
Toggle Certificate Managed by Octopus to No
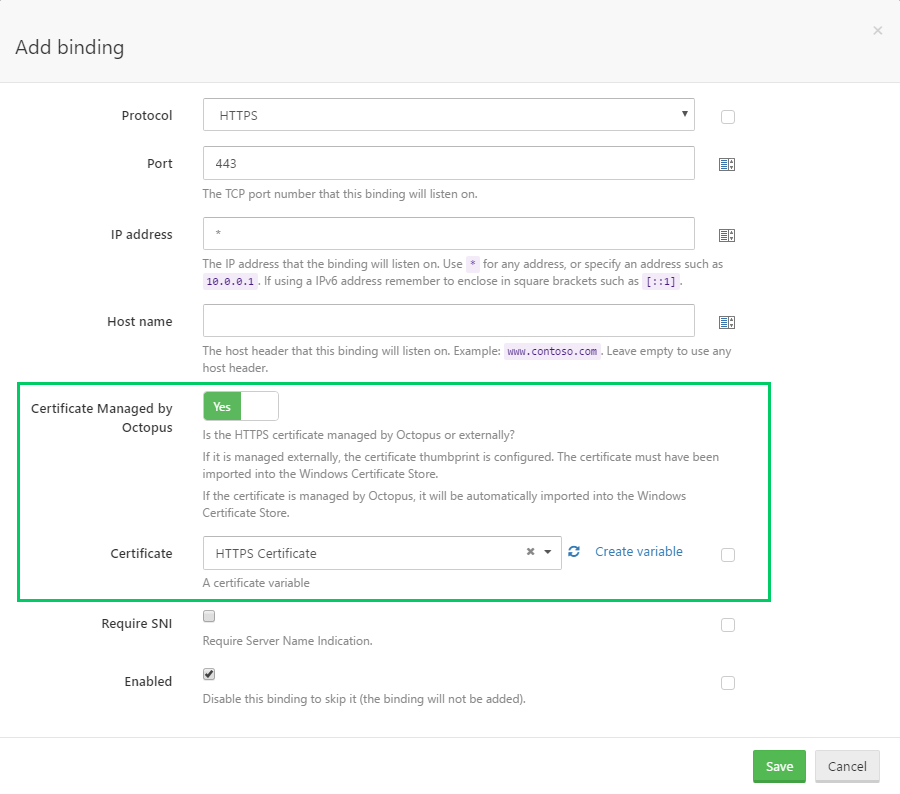(260, 406)
